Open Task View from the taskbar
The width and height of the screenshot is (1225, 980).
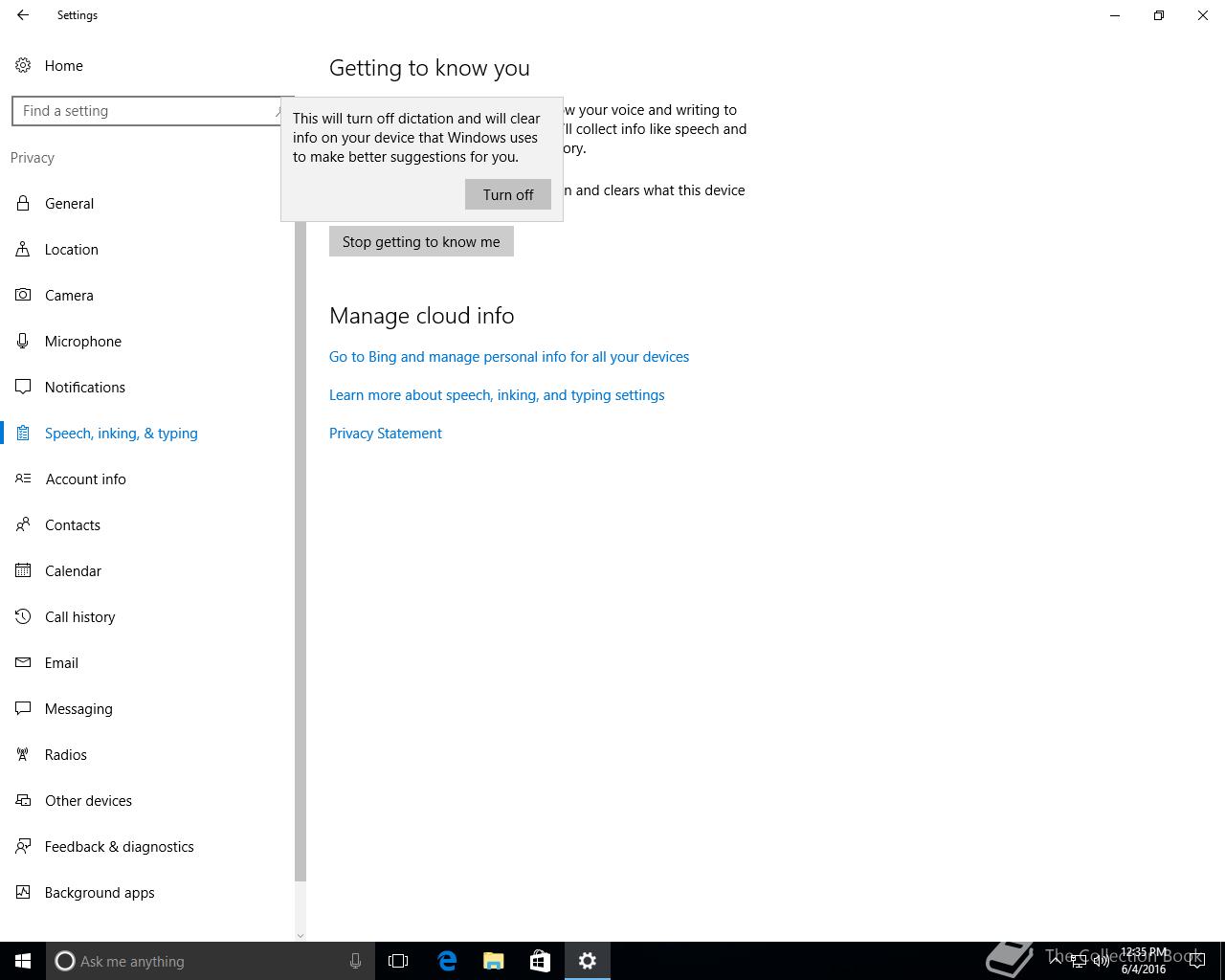(x=398, y=961)
